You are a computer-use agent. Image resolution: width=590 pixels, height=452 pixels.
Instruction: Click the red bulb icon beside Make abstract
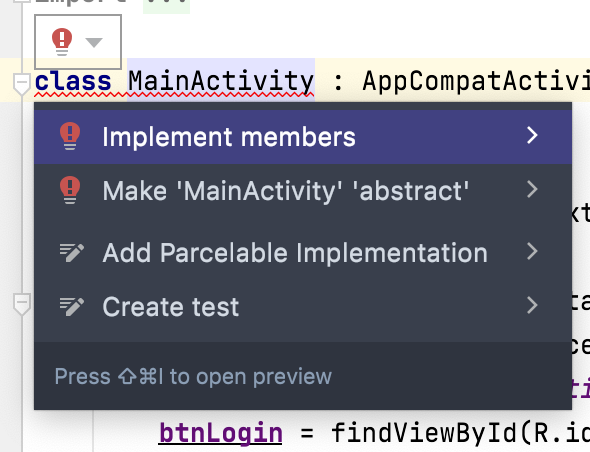(x=70, y=190)
